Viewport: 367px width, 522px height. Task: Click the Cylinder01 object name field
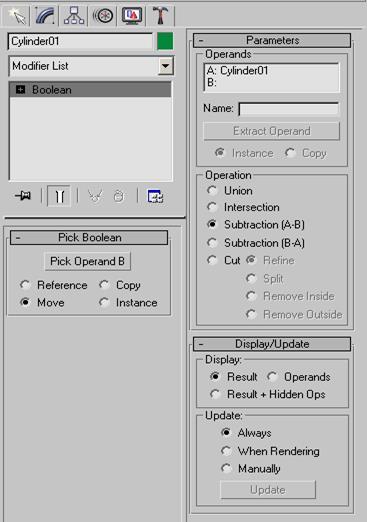pyautogui.click(x=80, y=41)
